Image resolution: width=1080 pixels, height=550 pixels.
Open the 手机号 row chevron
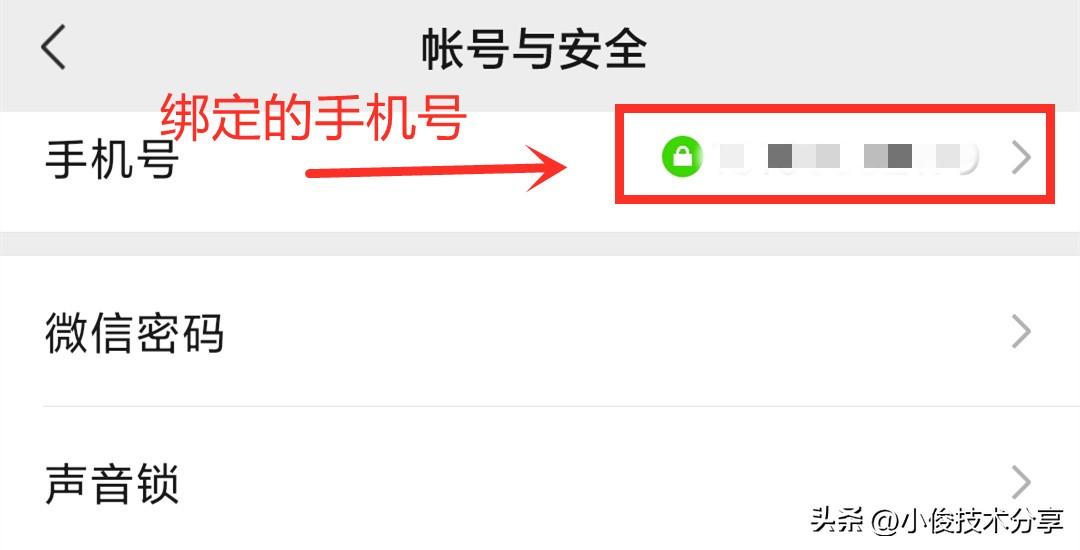1021,157
